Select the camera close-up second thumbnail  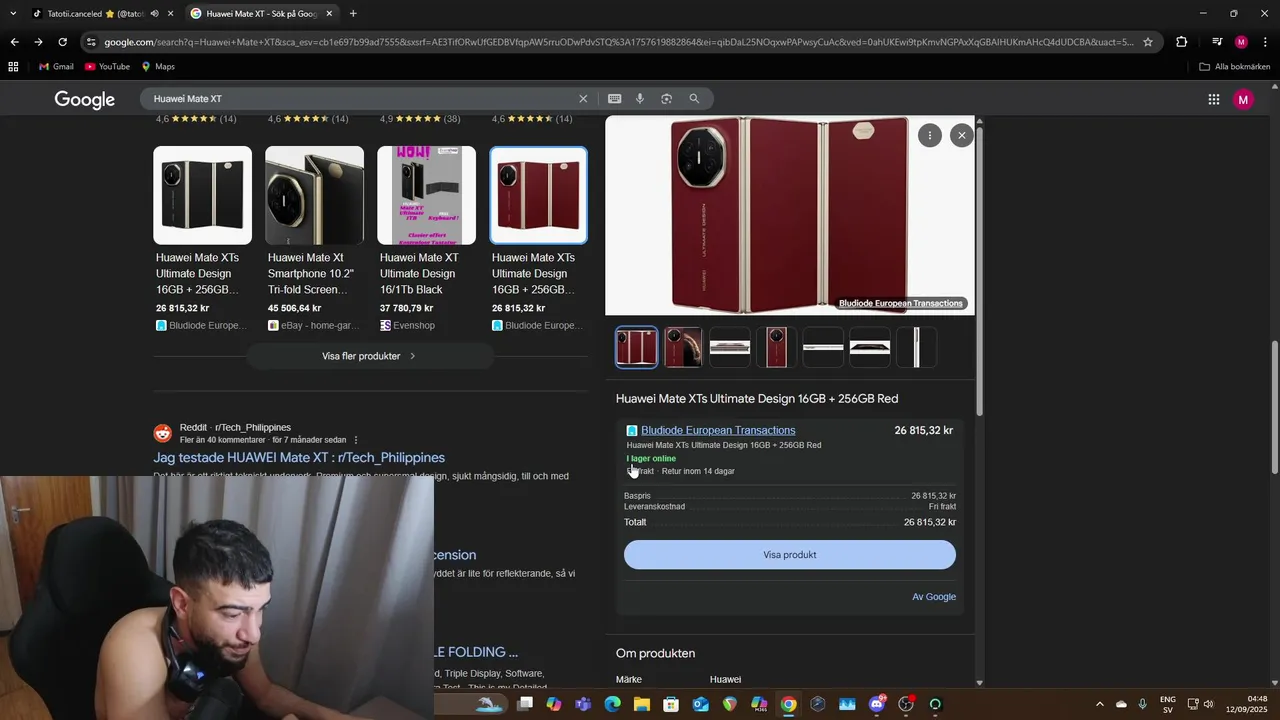(x=683, y=348)
